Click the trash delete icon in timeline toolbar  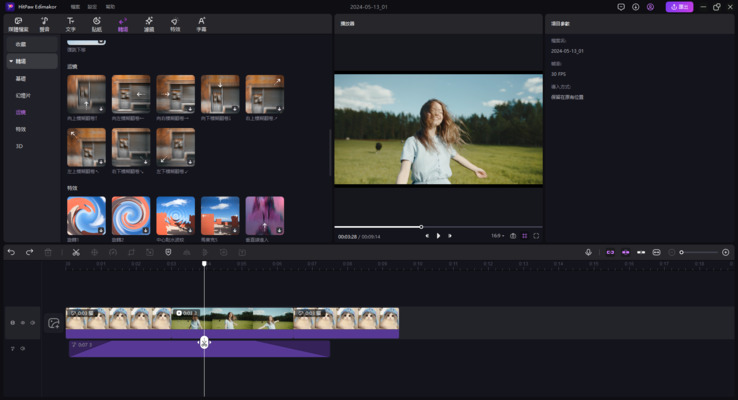48,252
